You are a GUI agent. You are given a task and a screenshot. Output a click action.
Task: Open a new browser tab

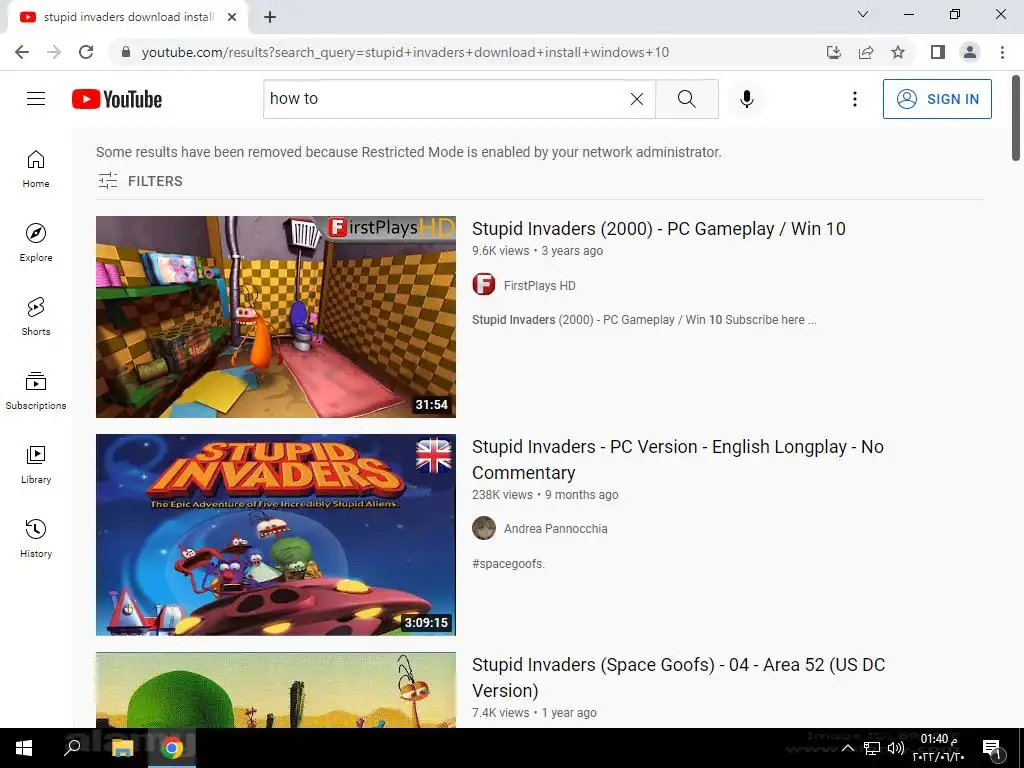pyautogui.click(x=270, y=17)
